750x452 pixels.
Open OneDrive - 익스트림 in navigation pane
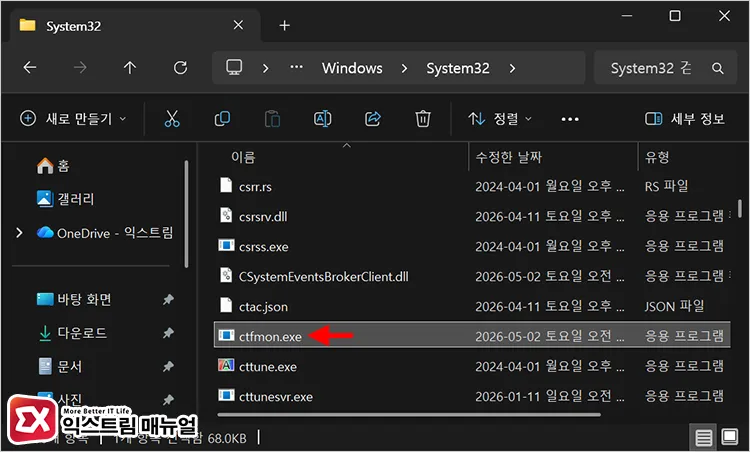(105, 233)
